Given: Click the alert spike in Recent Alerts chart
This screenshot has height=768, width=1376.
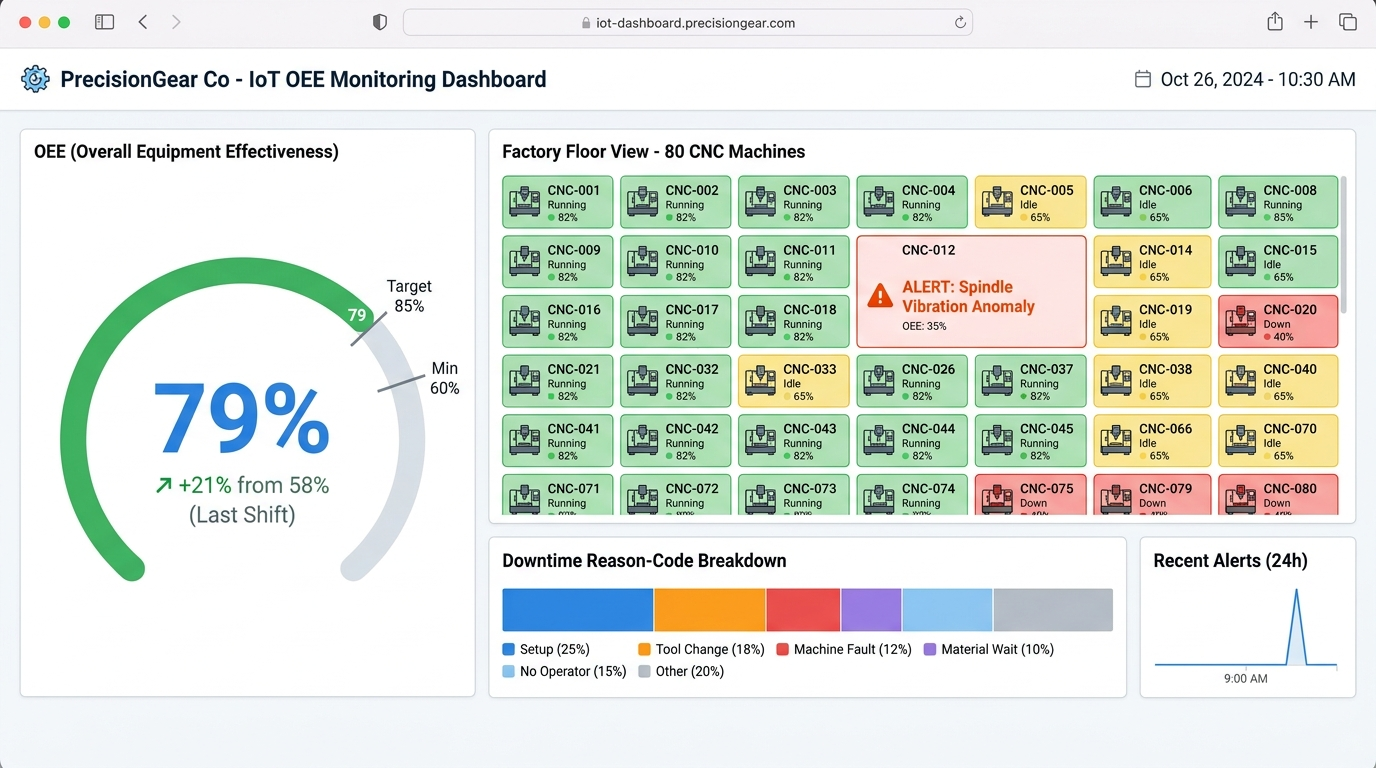Looking at the screenshot, I should [1297, 626].
